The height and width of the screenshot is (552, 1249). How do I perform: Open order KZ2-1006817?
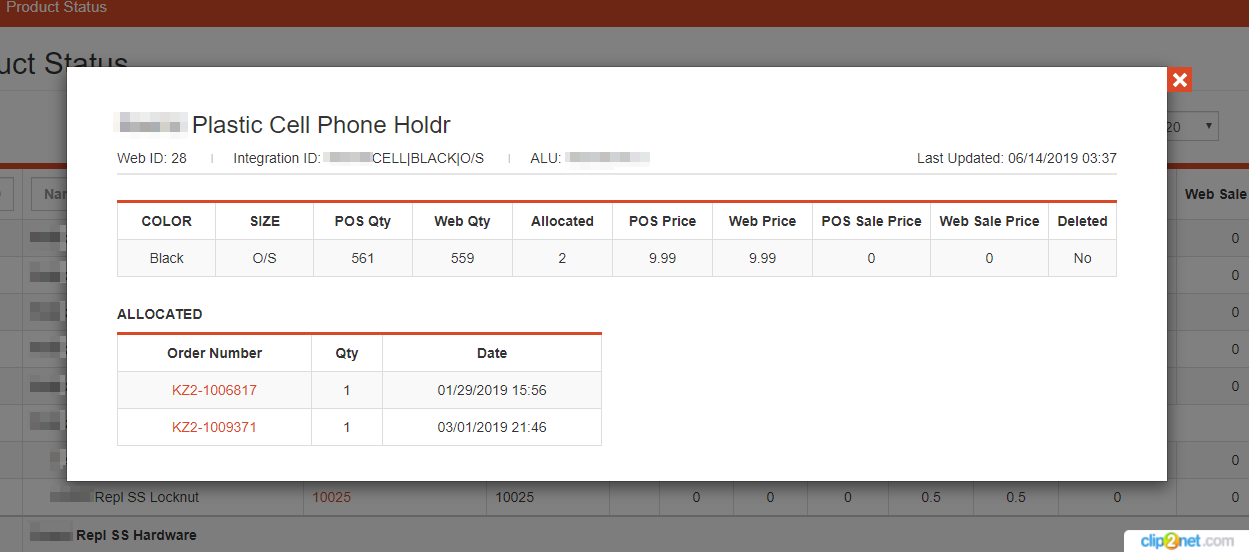(x=214, y=390)
